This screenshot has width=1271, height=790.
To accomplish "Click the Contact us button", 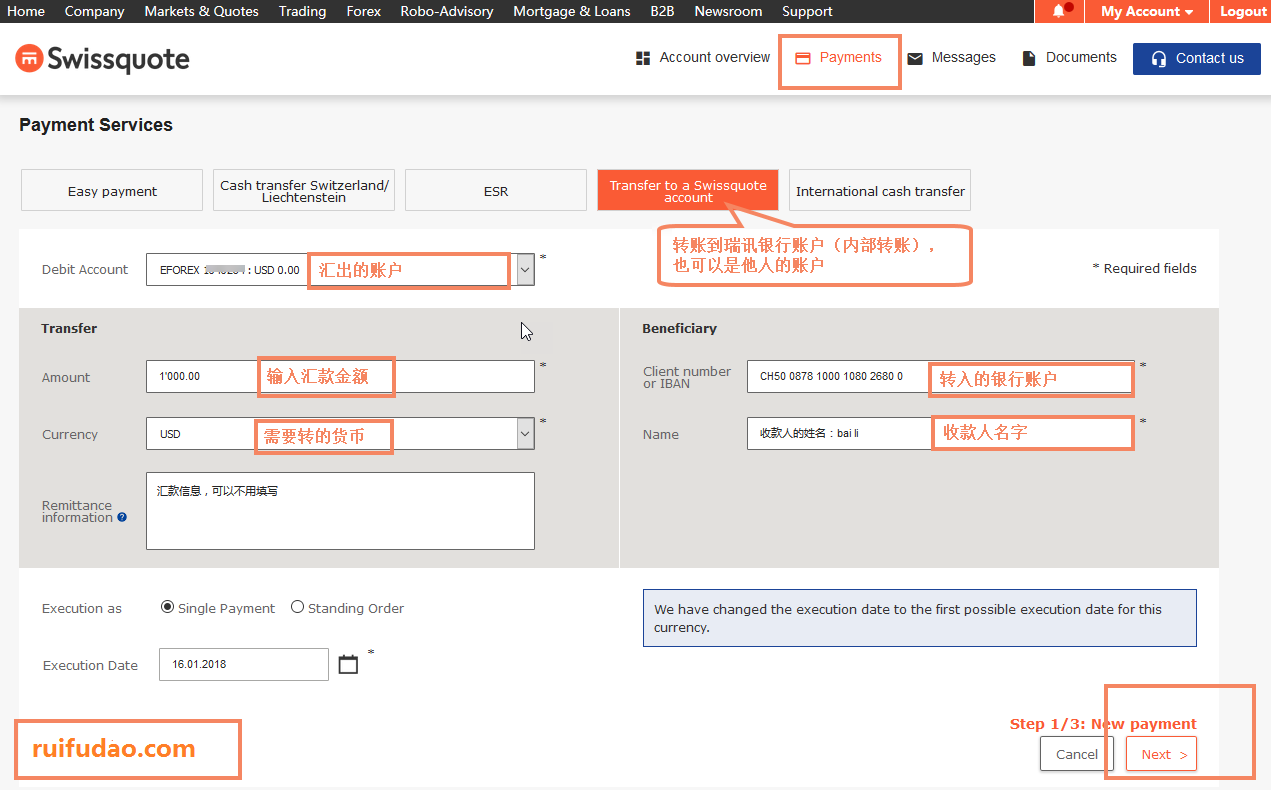I will pyautogui.click(x=1197, y=59).
